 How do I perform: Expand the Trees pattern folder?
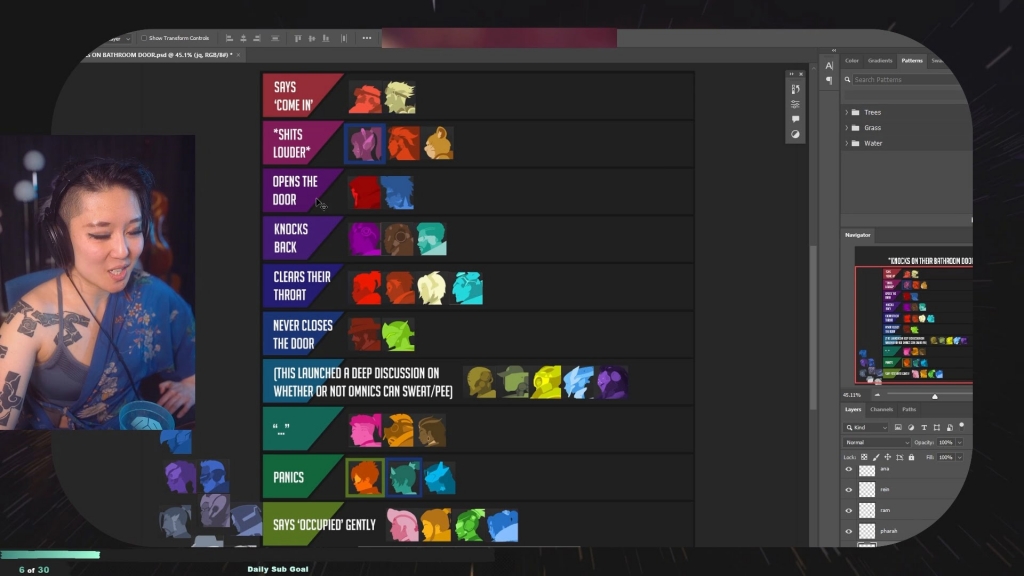[x=847, y=112]
